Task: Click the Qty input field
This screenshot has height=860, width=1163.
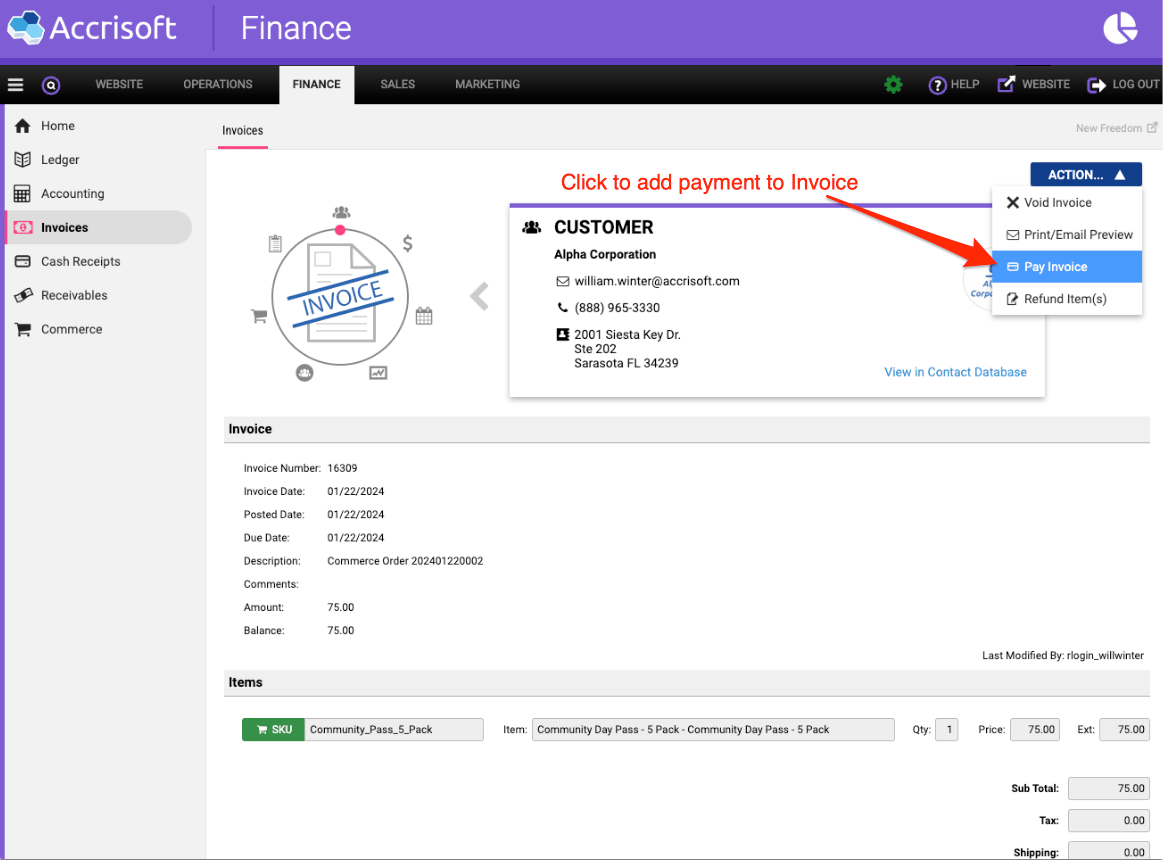Action: click(946, 730)
